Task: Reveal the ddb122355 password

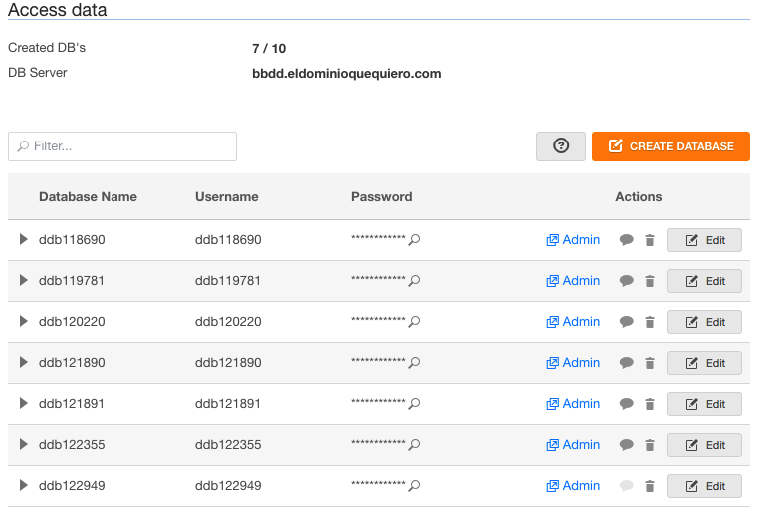Action: (414, 445)
